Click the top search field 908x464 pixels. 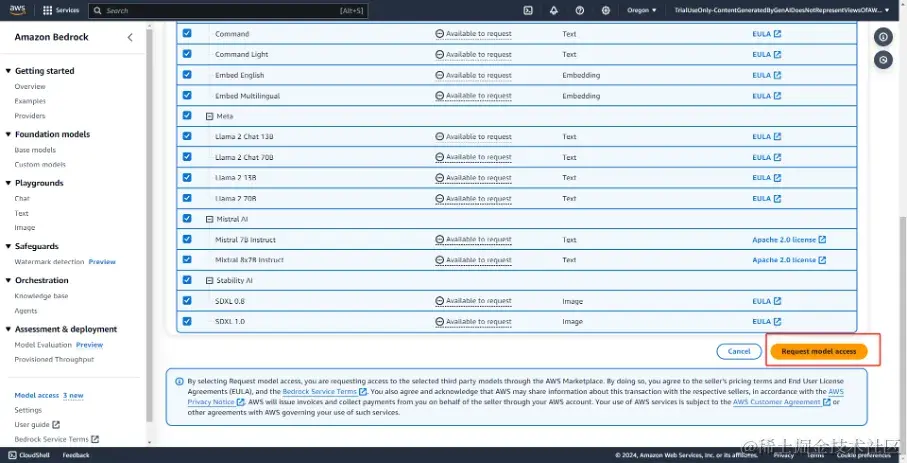[x=228, y=10]
